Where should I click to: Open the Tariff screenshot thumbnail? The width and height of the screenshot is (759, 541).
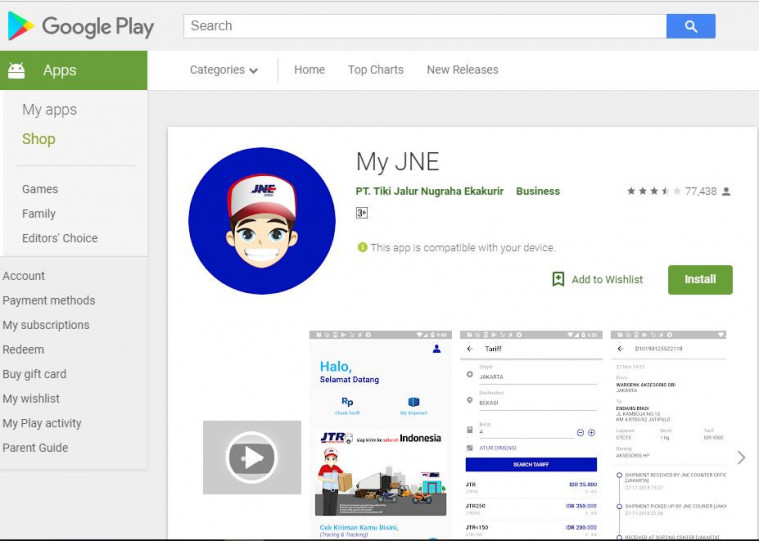point(531,434)
